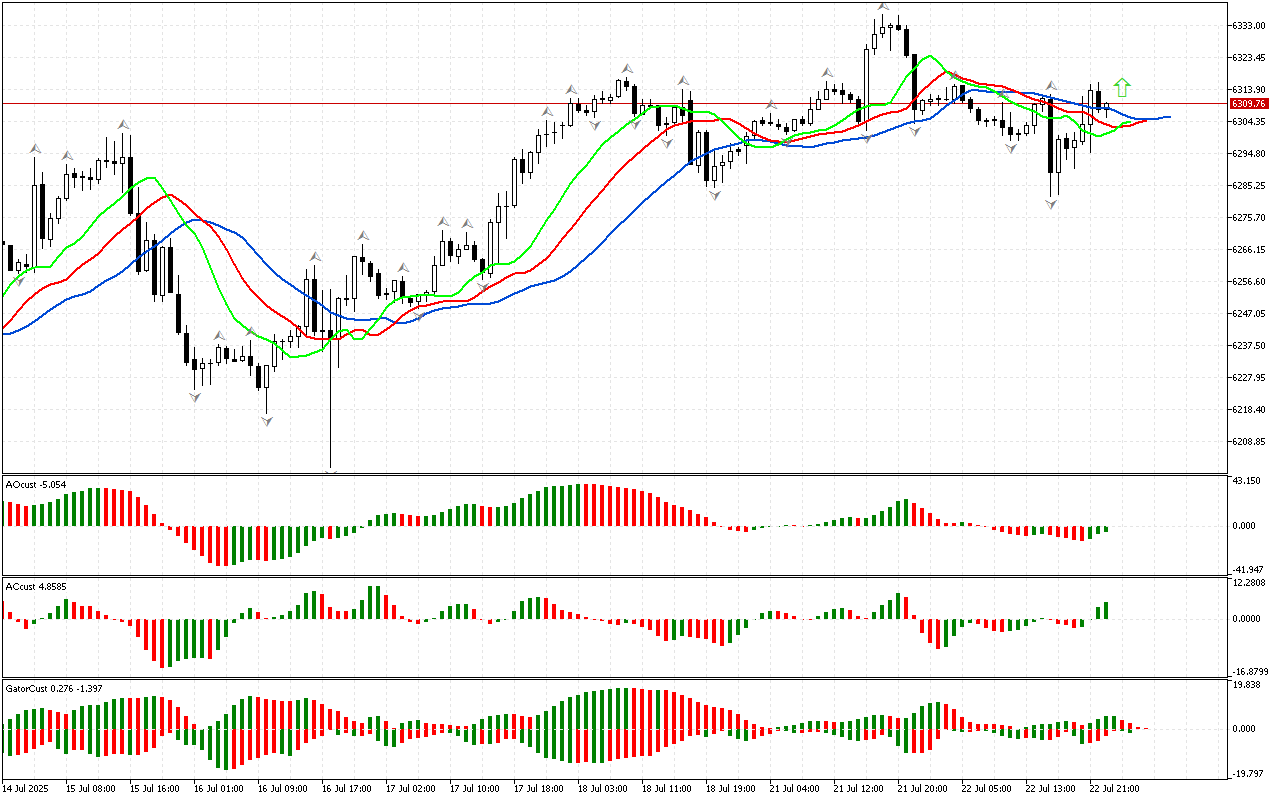Click the green buy arrow signal
The image size is (1280, 800).
point(1122,87)
